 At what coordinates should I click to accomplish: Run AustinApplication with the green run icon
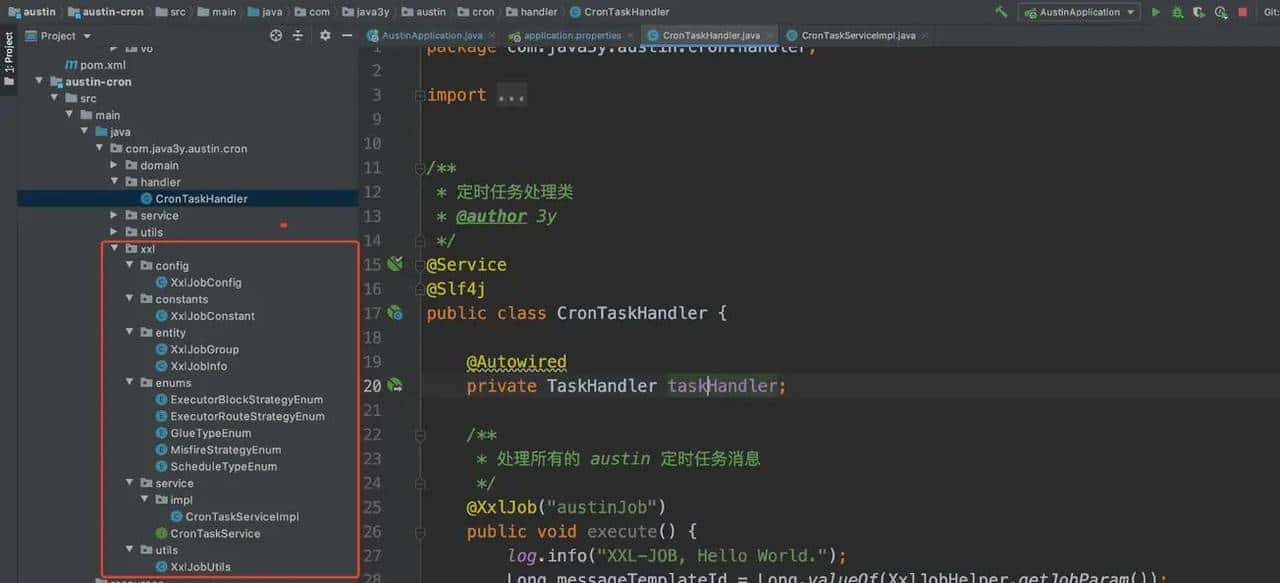tap(1156, 11)
